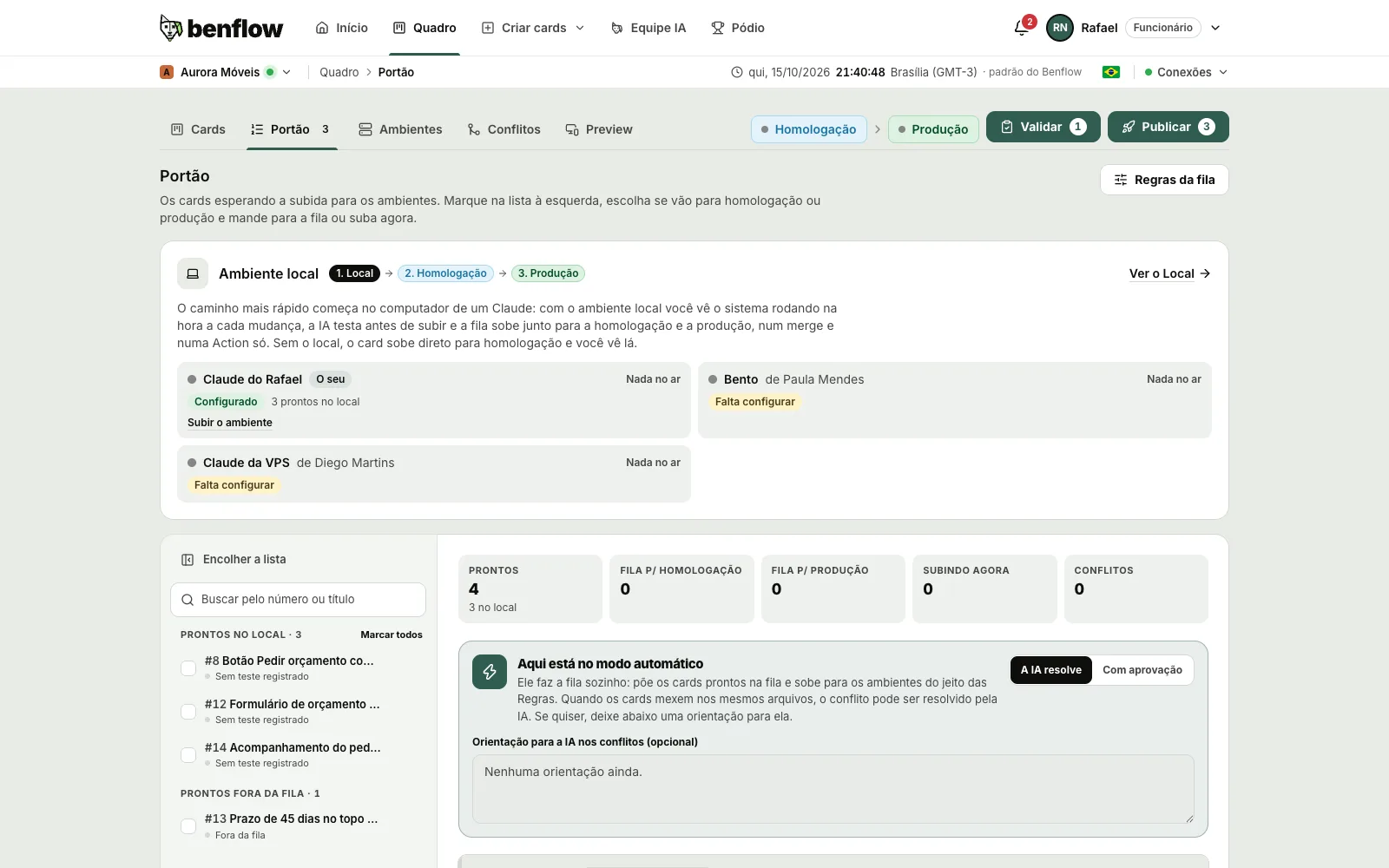Click Encolher a lista

[234, 560]
